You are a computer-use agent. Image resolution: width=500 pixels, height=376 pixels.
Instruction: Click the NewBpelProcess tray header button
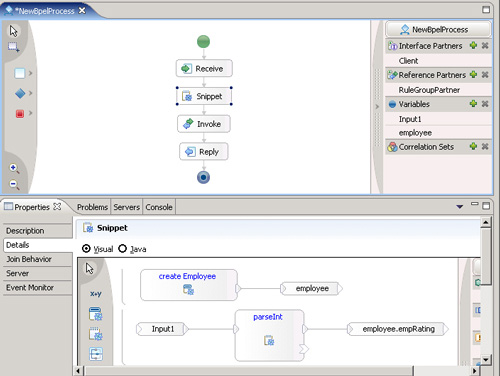438,29
